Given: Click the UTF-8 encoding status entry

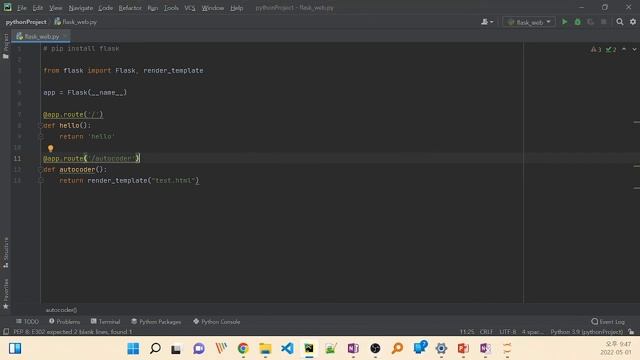Looking at the screenshot, I should (x=508, y=332).
